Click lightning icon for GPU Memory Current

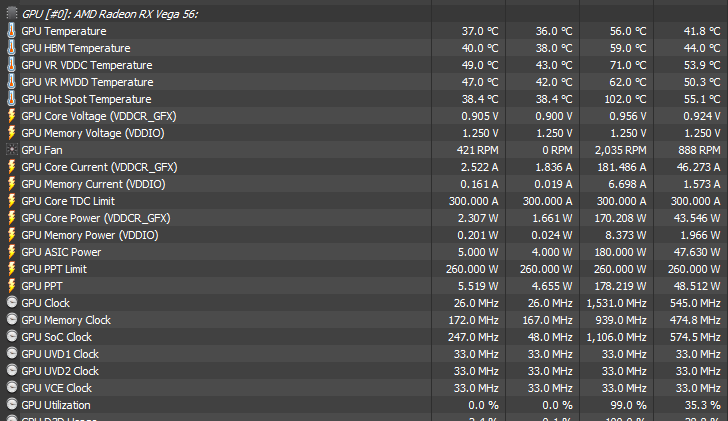[12, 184]
